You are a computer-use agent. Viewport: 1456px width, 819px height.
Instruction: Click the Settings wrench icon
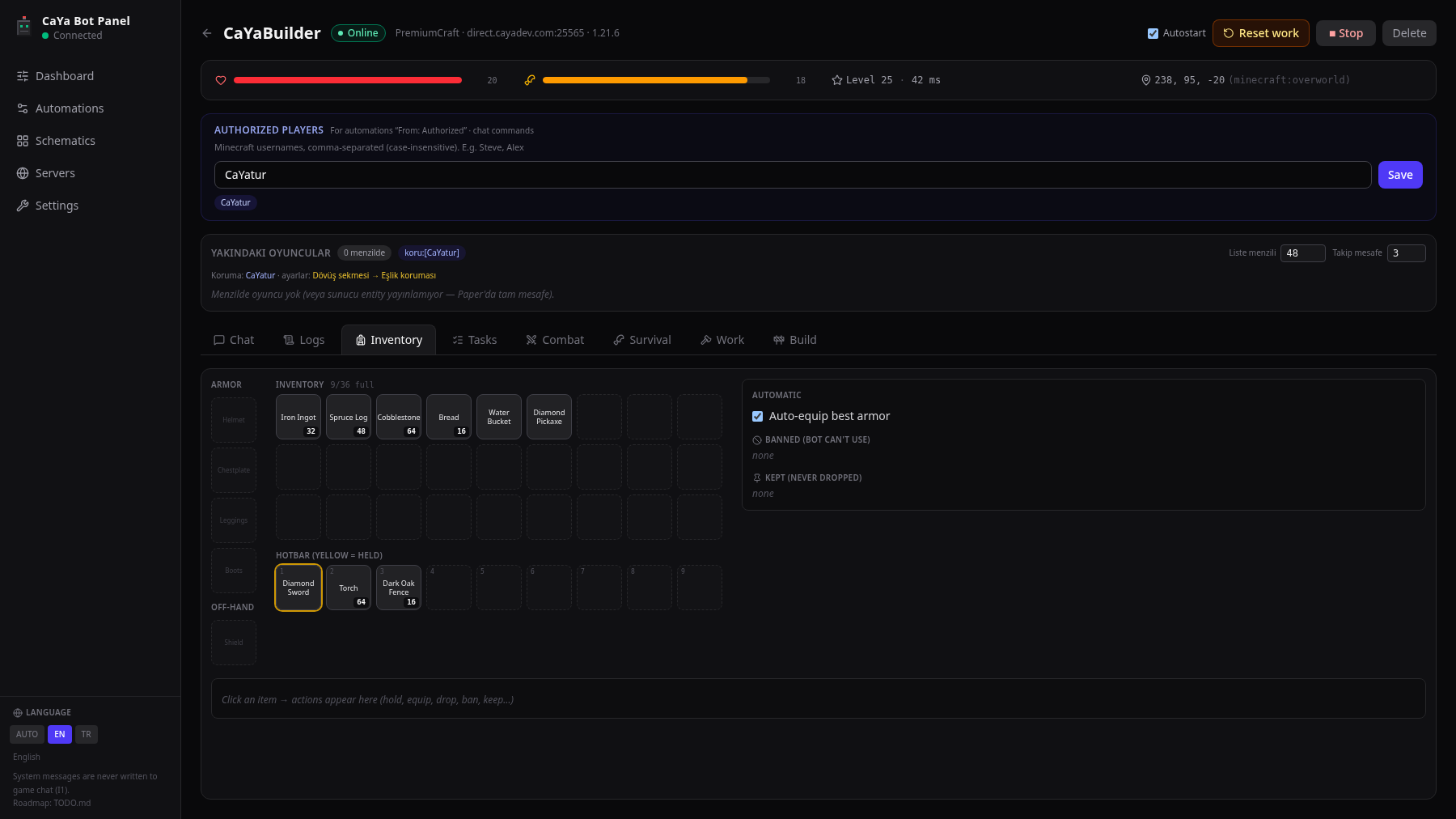pyautogui.click(x=23, y=206)
